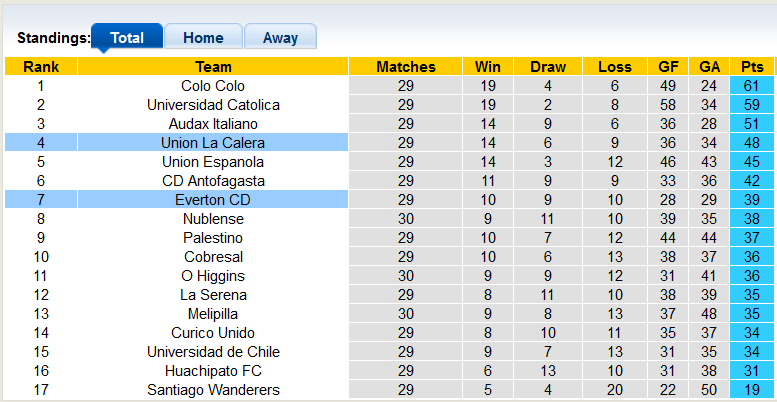This screenshot has width=777, height=402.
Task: Click the Union Espanola team link
Action: [213, 162]
